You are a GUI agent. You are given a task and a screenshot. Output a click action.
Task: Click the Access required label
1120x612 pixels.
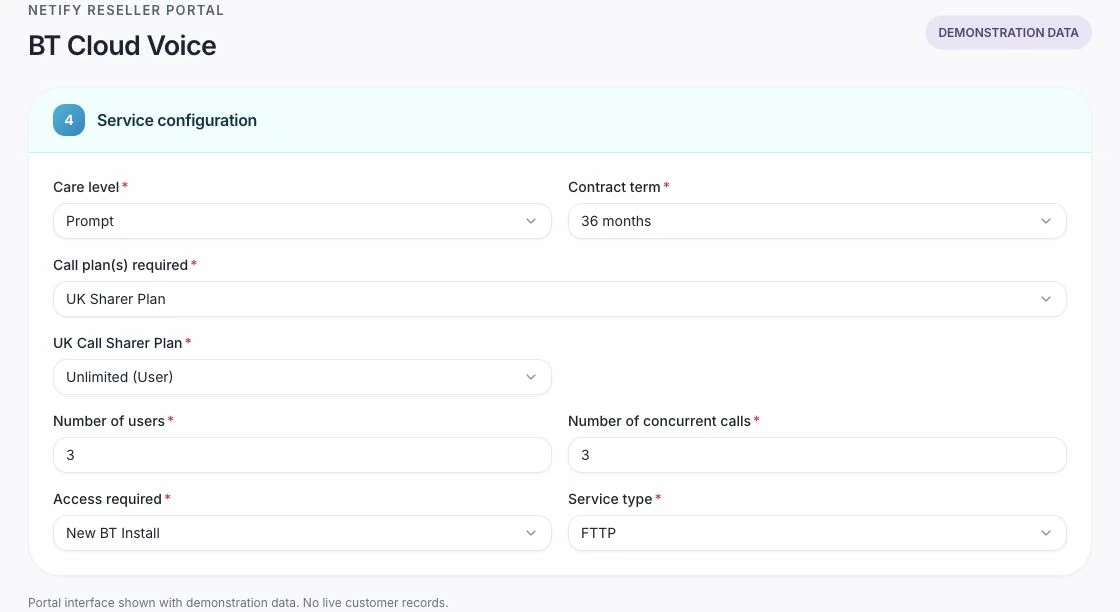(108, 499)
